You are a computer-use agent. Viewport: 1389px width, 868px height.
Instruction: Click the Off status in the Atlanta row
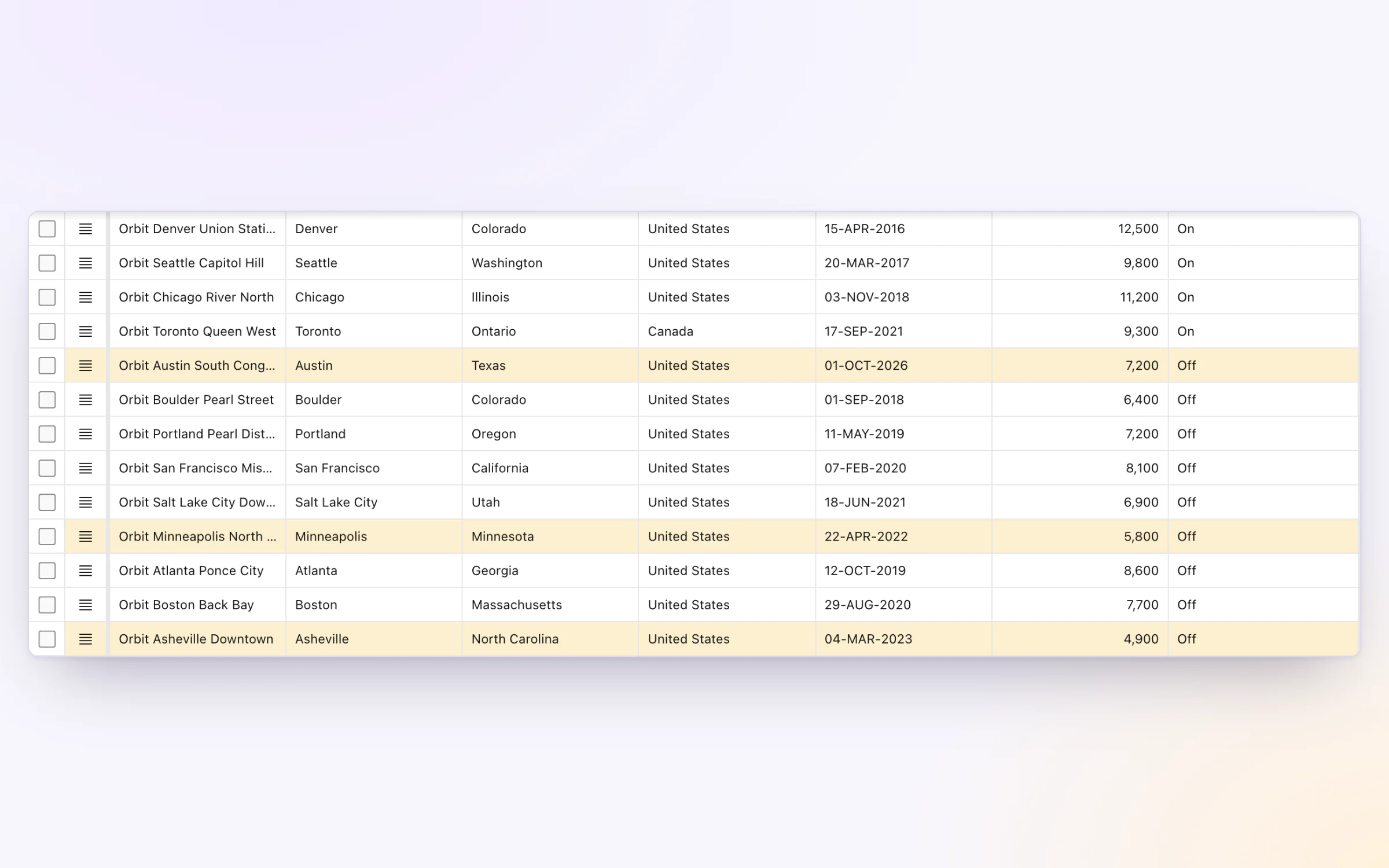click(x=1186, y=571)
